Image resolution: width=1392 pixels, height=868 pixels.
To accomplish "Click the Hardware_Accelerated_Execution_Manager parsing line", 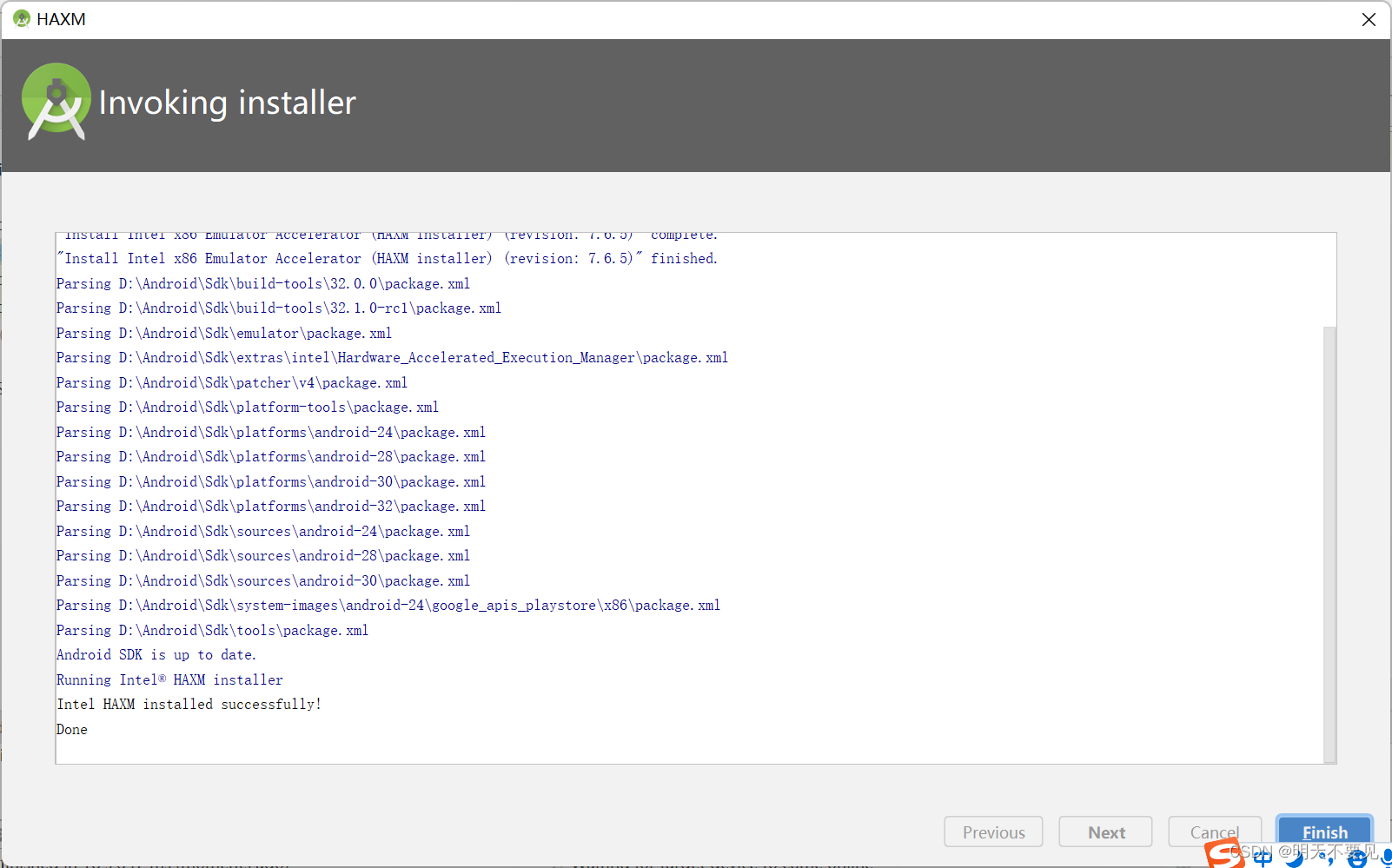I will 392,357.
